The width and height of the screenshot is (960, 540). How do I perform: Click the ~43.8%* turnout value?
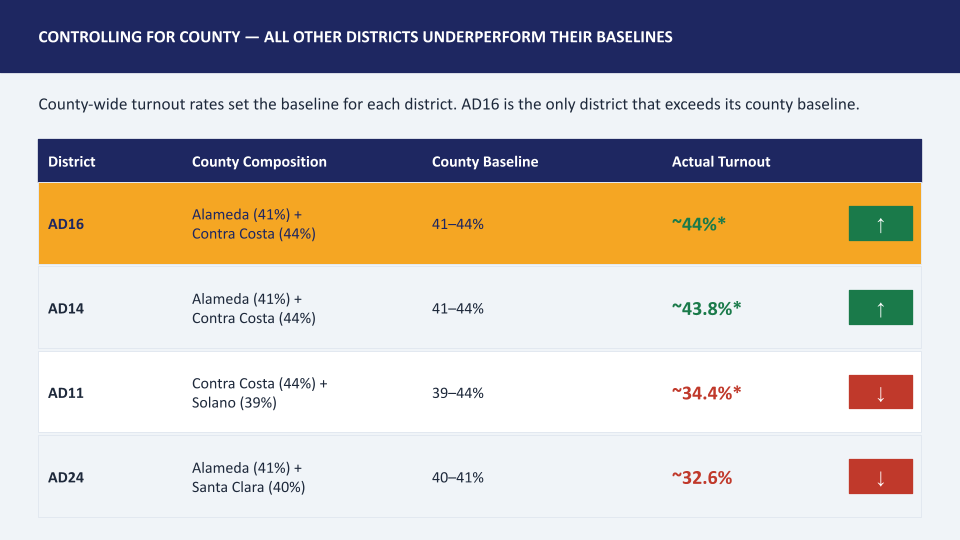coord(707,309)
